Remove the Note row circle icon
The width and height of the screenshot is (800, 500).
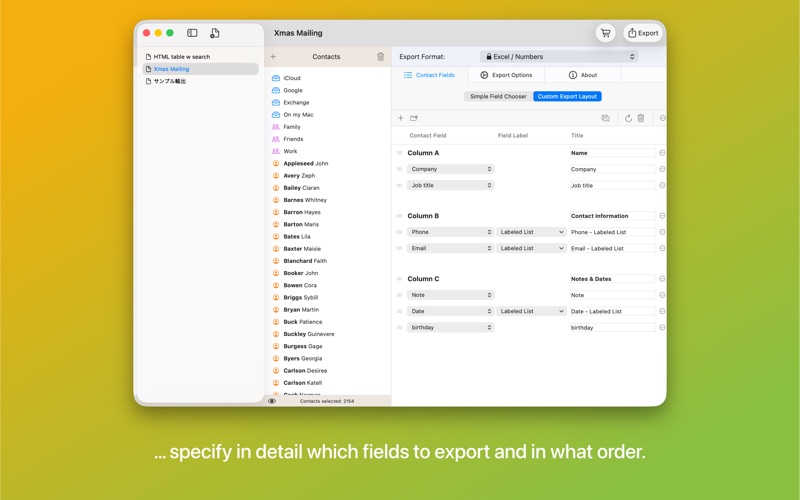coord(662,295)
